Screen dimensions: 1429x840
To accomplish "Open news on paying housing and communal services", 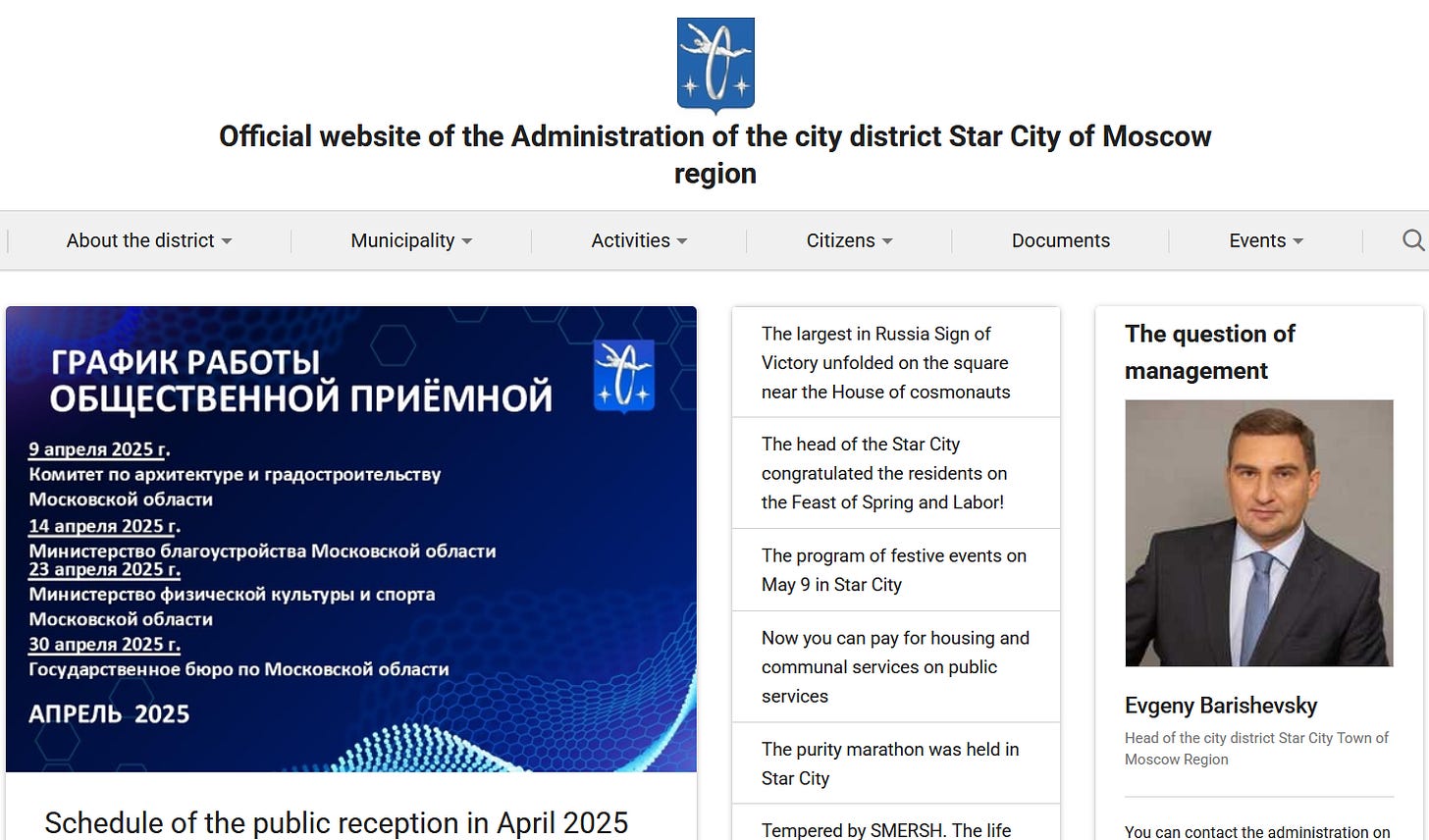I will [x=896, y=666].
